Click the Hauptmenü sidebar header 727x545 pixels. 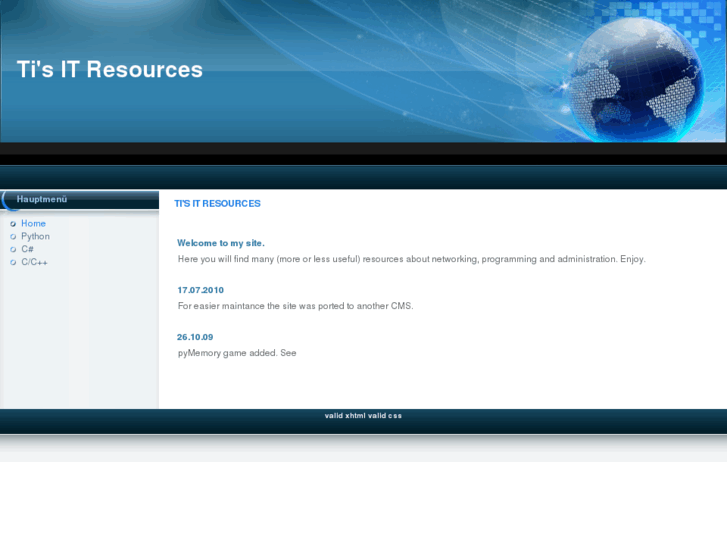point(80,199)
